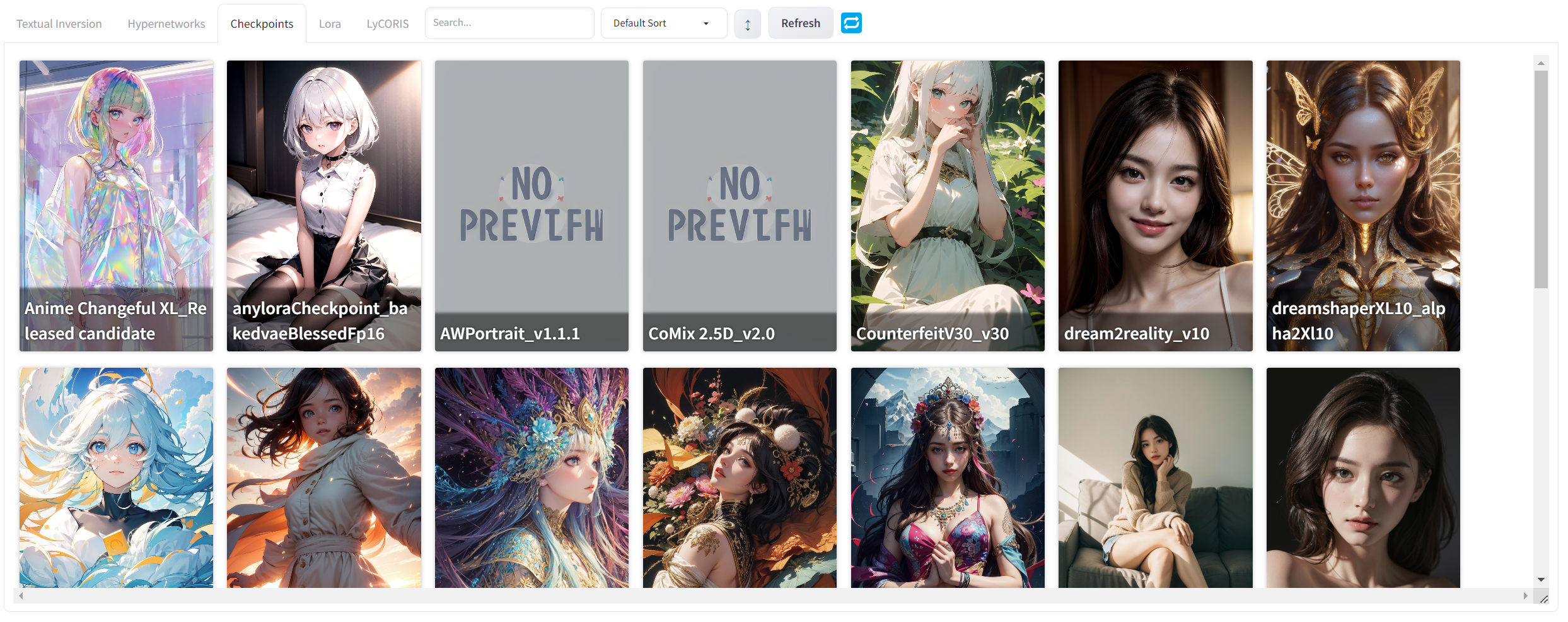The width and height of the screenshot is (1568, 622).
Task: Pick the dream2reality_v10 checkpoint card
Action: click(1156, 206)
